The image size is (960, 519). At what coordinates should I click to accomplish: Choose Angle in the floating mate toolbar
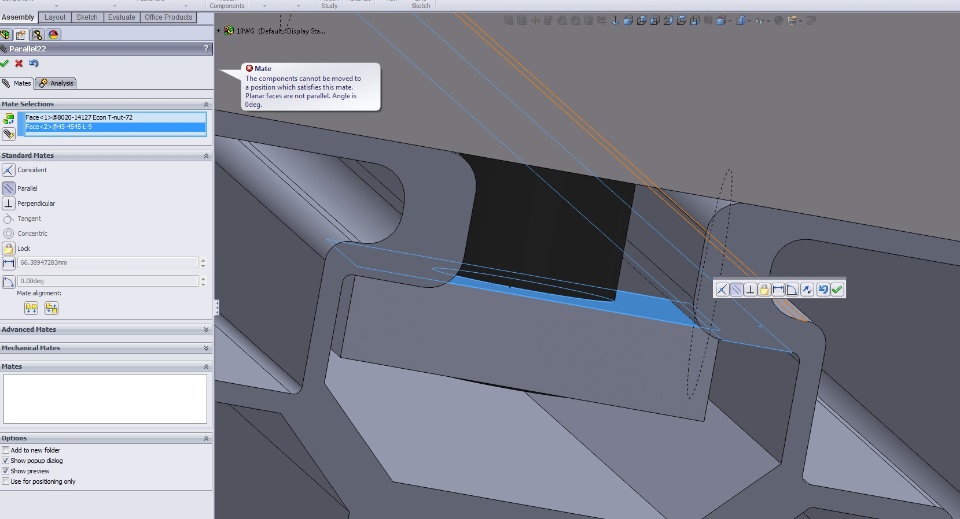coord(792,289)
